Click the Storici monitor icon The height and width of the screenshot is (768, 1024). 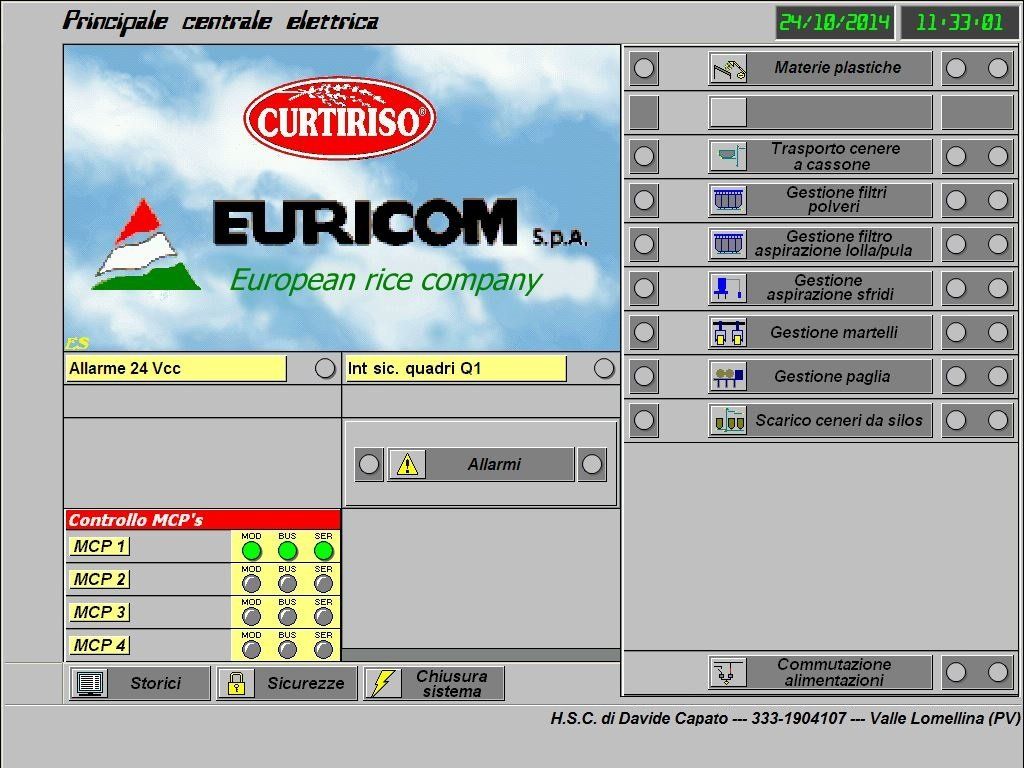point(89,683)
